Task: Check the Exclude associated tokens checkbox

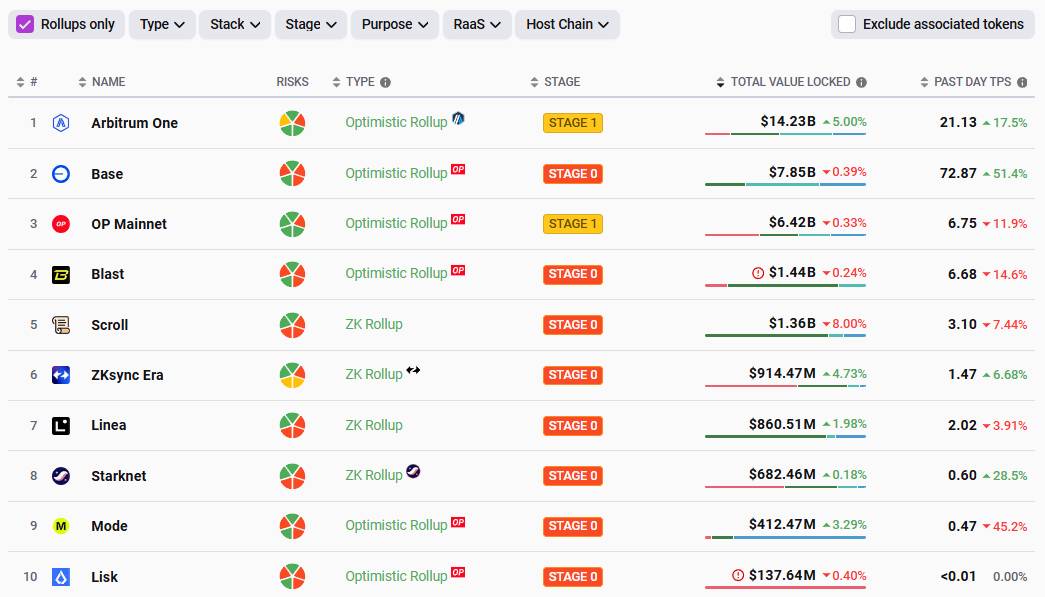Action: coord(846,24)
